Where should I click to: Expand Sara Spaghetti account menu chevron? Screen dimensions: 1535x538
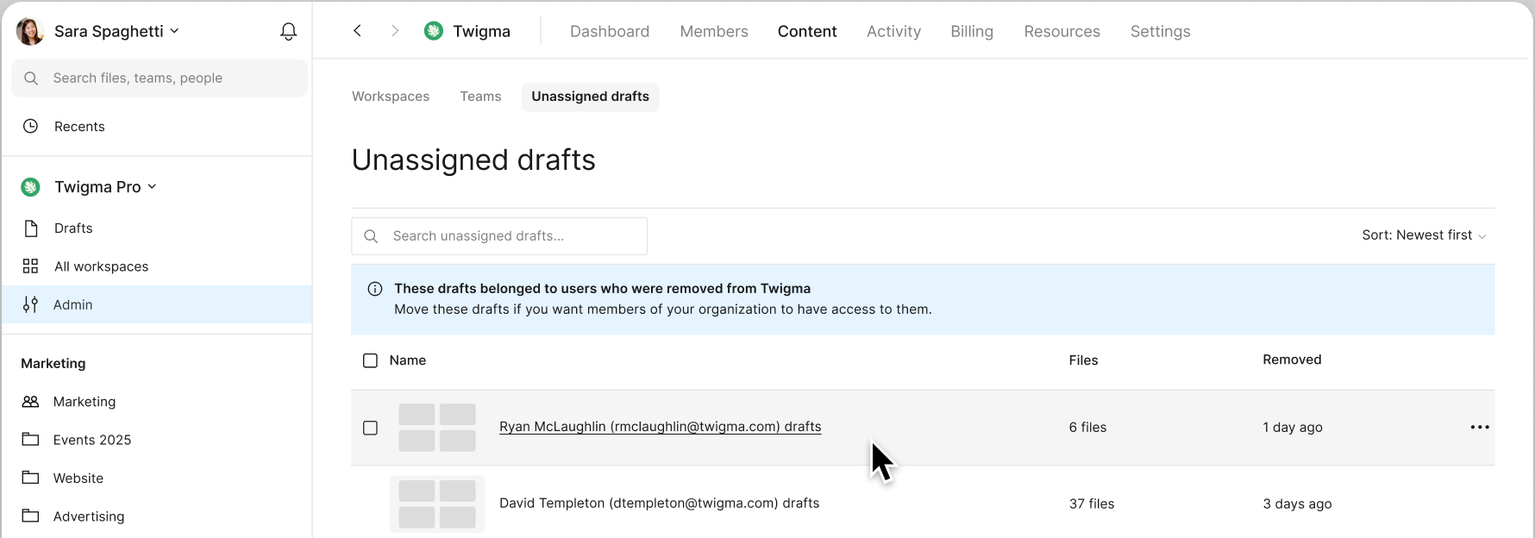pos(175,31)
